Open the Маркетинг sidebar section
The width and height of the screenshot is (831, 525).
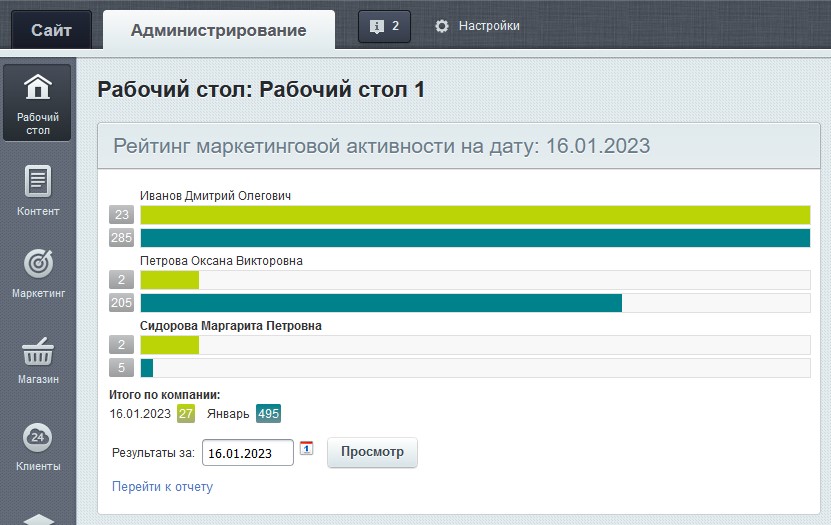point(38,273)
